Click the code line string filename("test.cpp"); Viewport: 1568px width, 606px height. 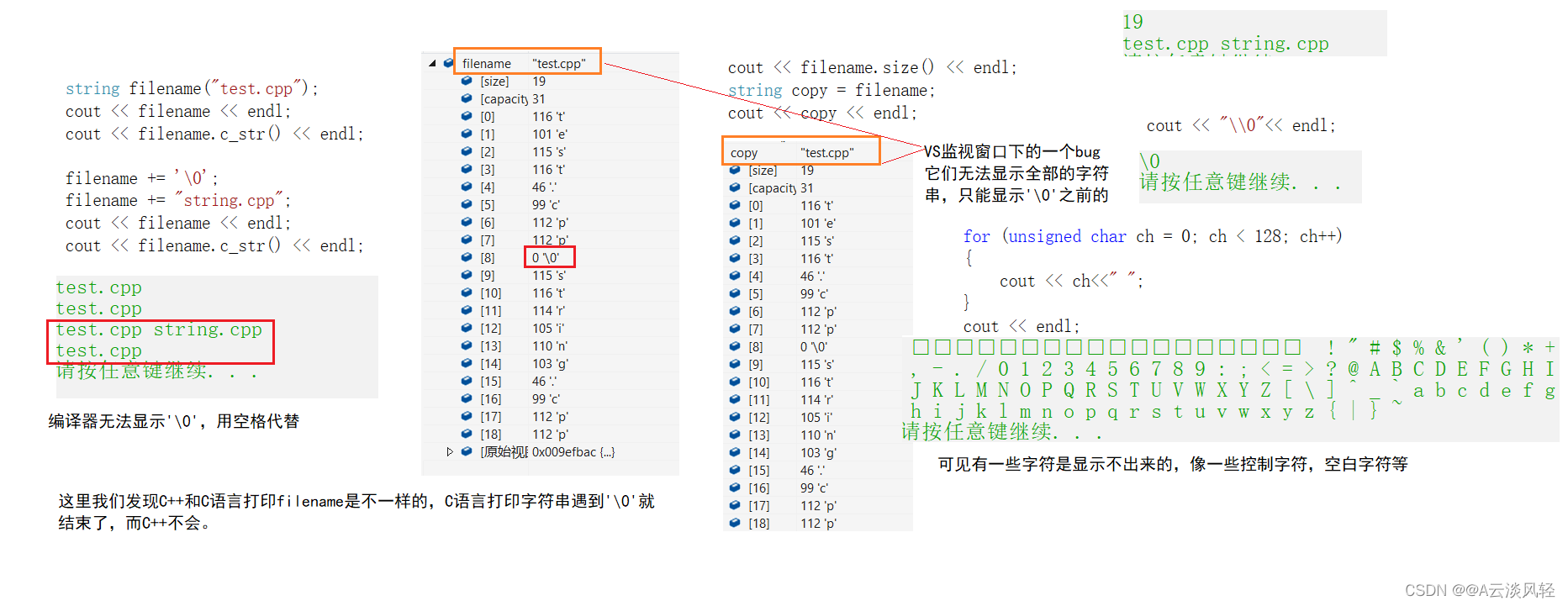[x=193, y=88]
